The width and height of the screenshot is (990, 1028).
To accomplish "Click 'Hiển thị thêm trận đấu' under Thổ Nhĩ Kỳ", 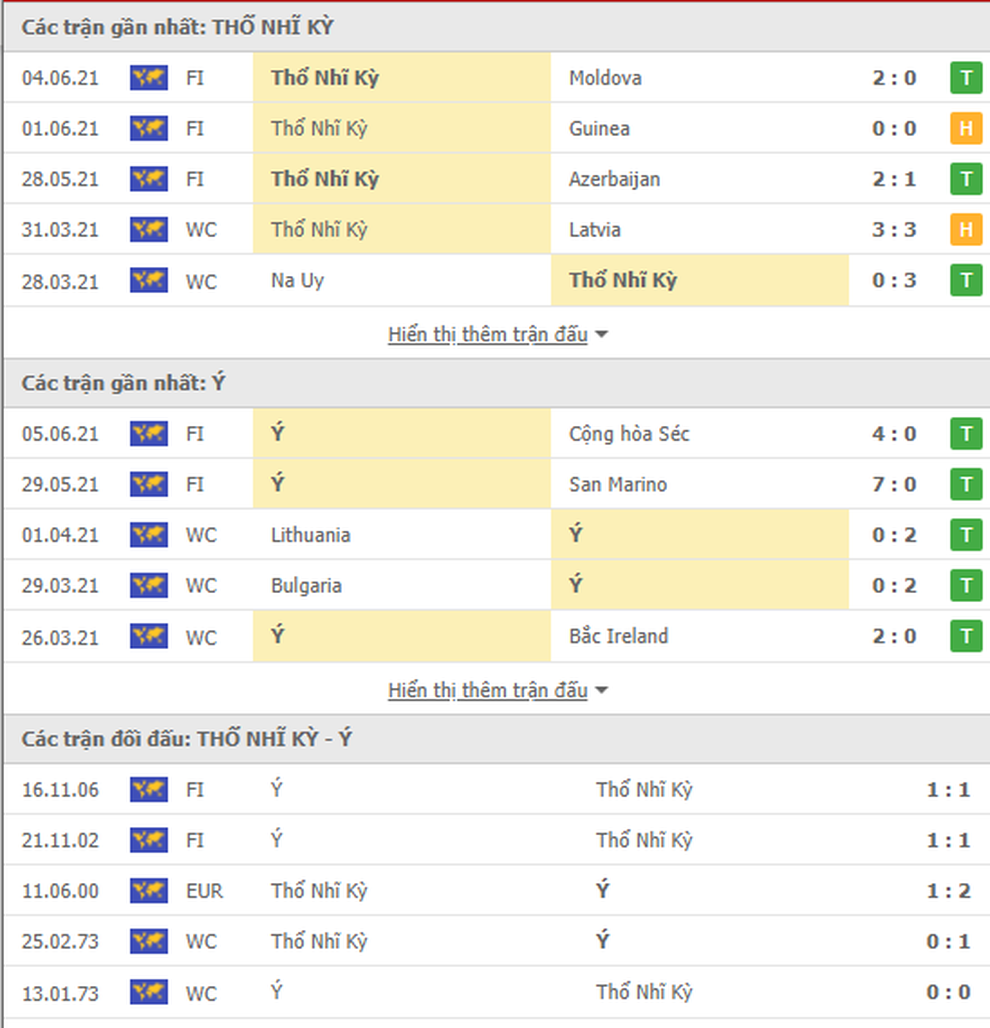I will coord(487,334).
